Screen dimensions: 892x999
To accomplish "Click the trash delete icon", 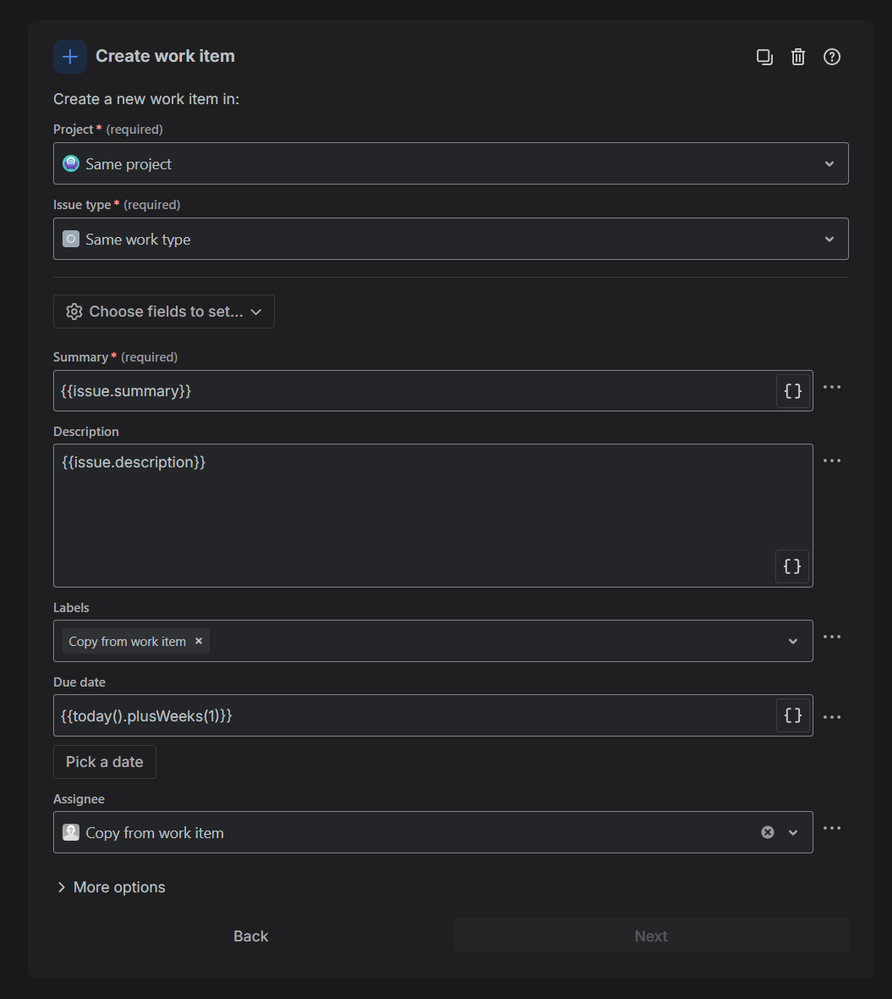I will (798, 57).
